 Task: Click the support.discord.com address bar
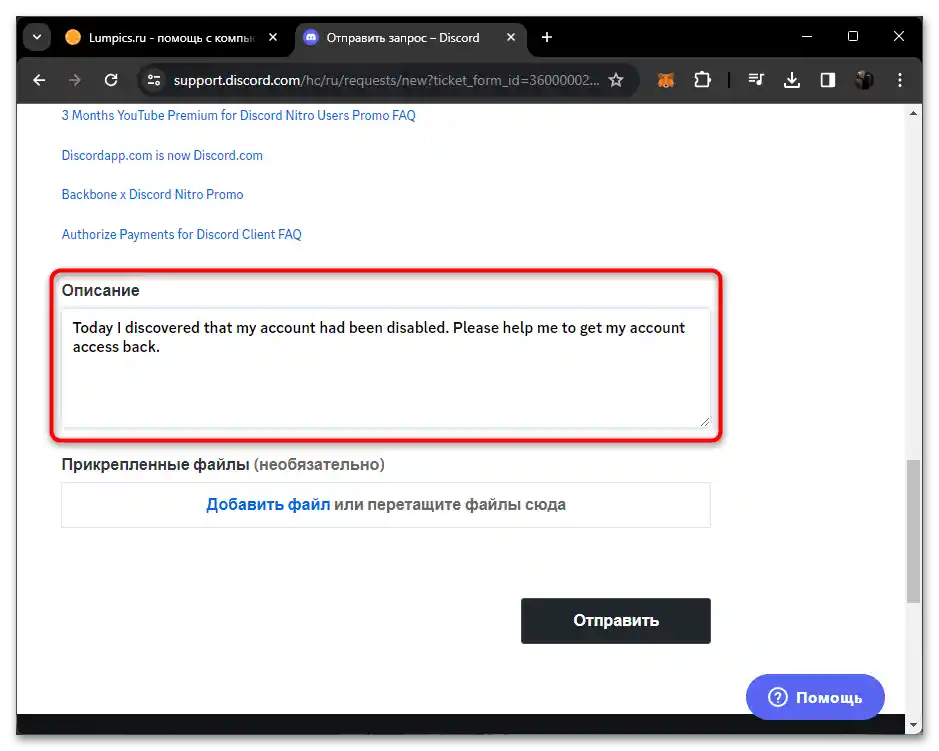386,80
